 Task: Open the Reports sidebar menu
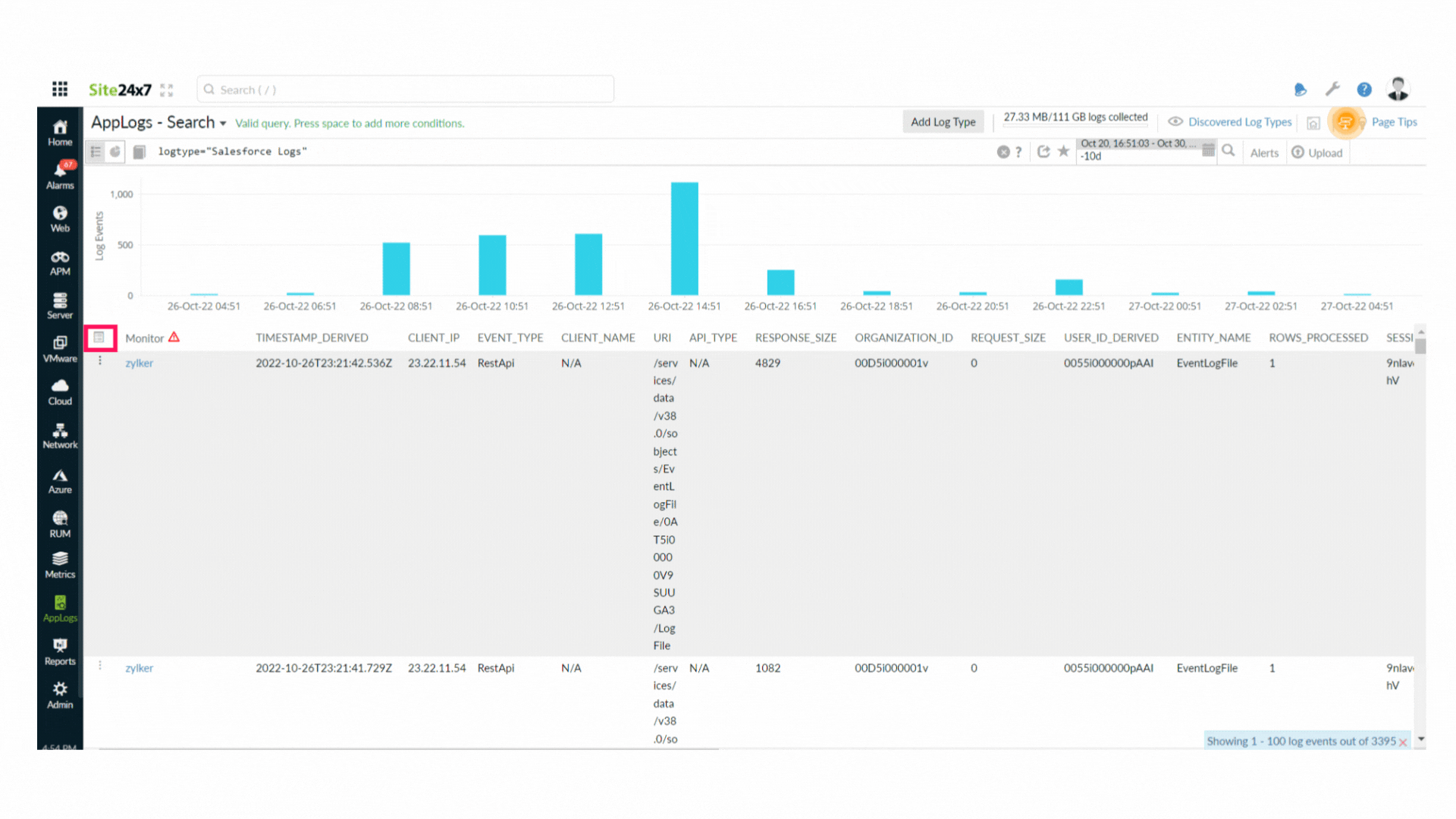(60, 651)
